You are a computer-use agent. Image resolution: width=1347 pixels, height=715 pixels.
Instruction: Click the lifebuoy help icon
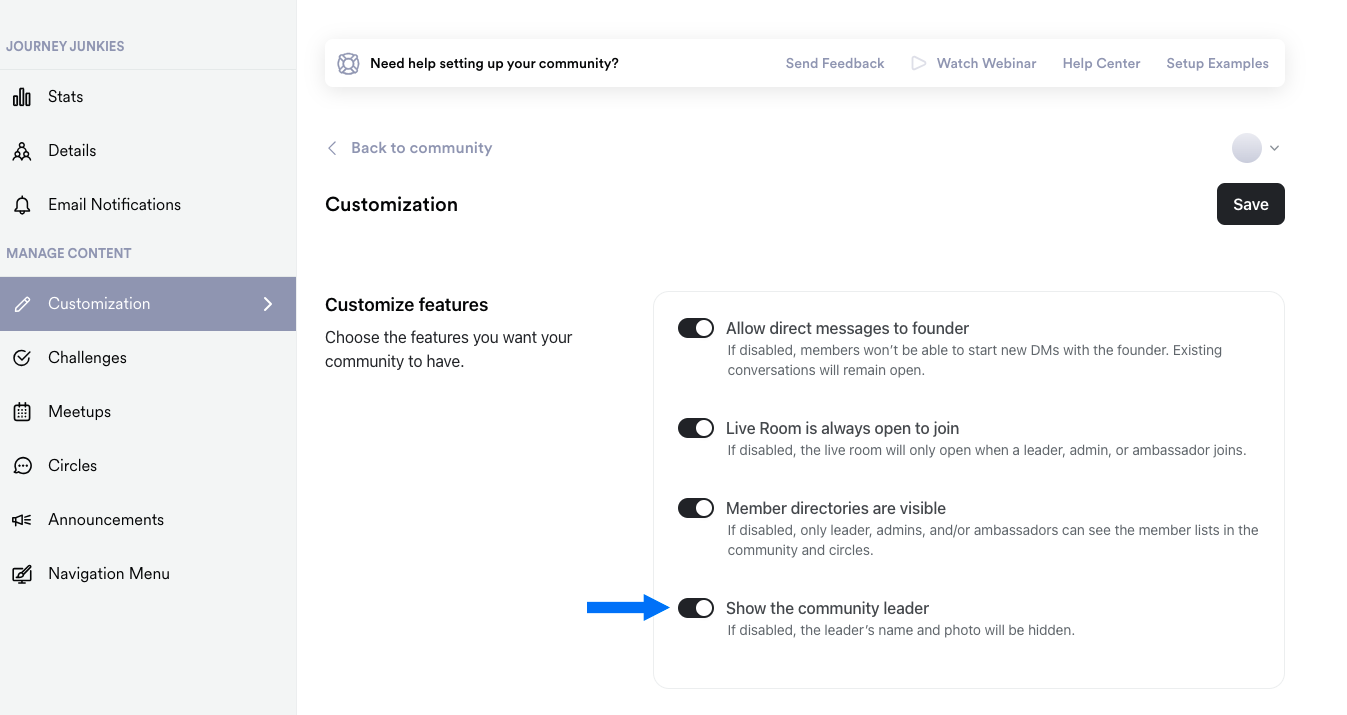(348, 63)
